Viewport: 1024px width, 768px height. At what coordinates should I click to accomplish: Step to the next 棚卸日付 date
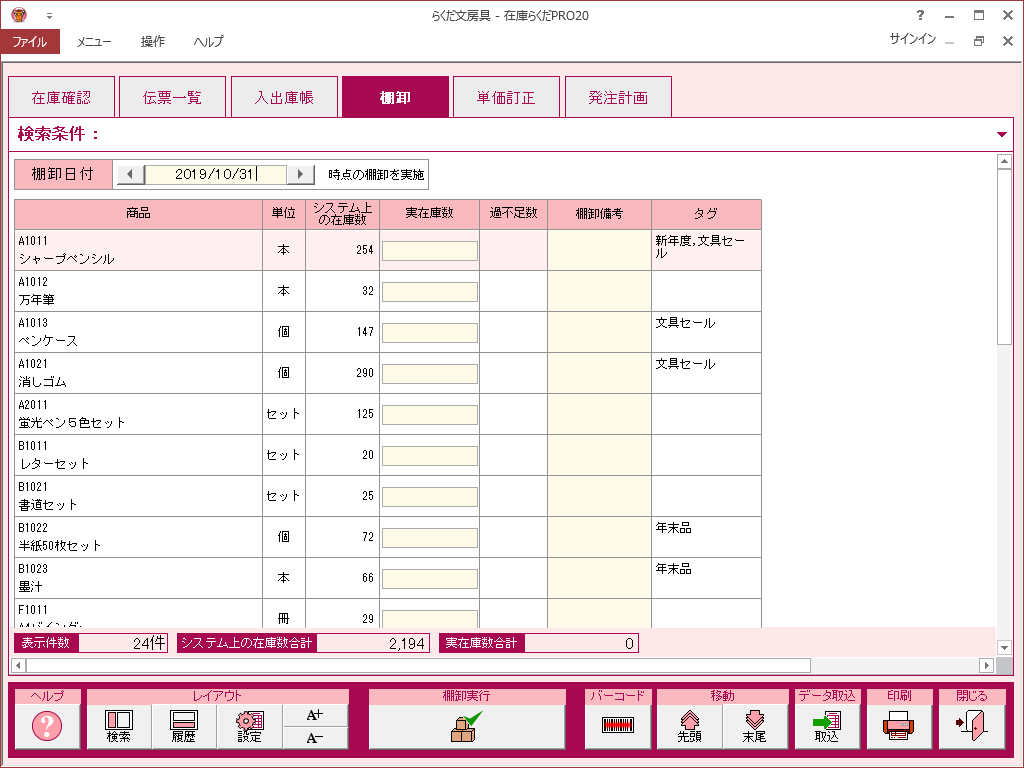300,174
